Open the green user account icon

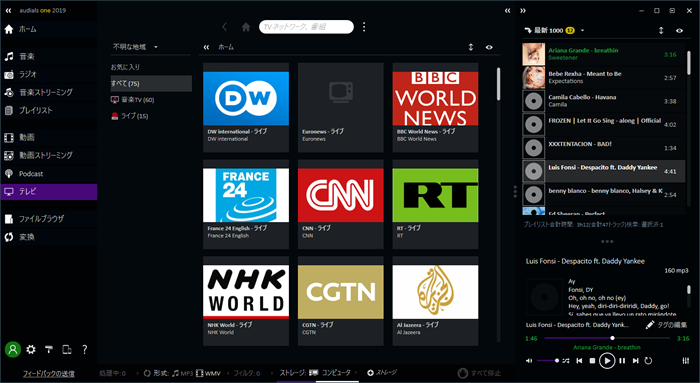(x=13, y=350)
